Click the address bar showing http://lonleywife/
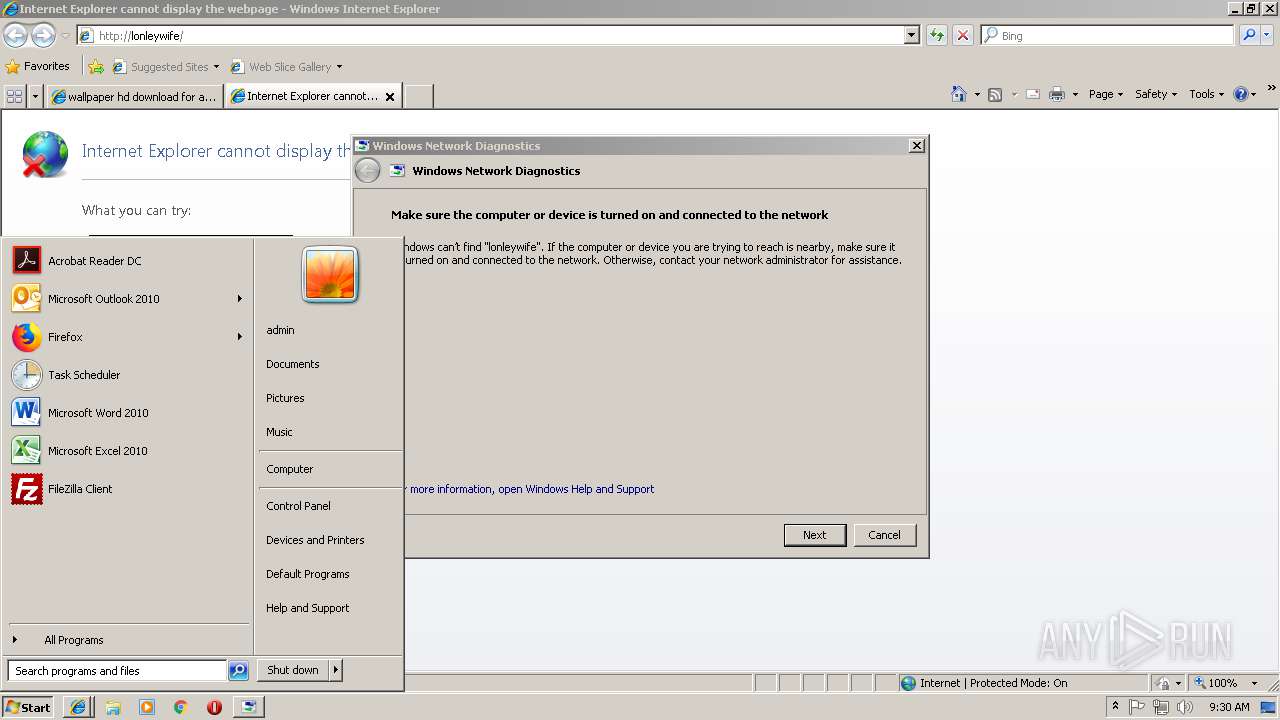Viewport: 1280px width, 720px height. coord(490,35)
